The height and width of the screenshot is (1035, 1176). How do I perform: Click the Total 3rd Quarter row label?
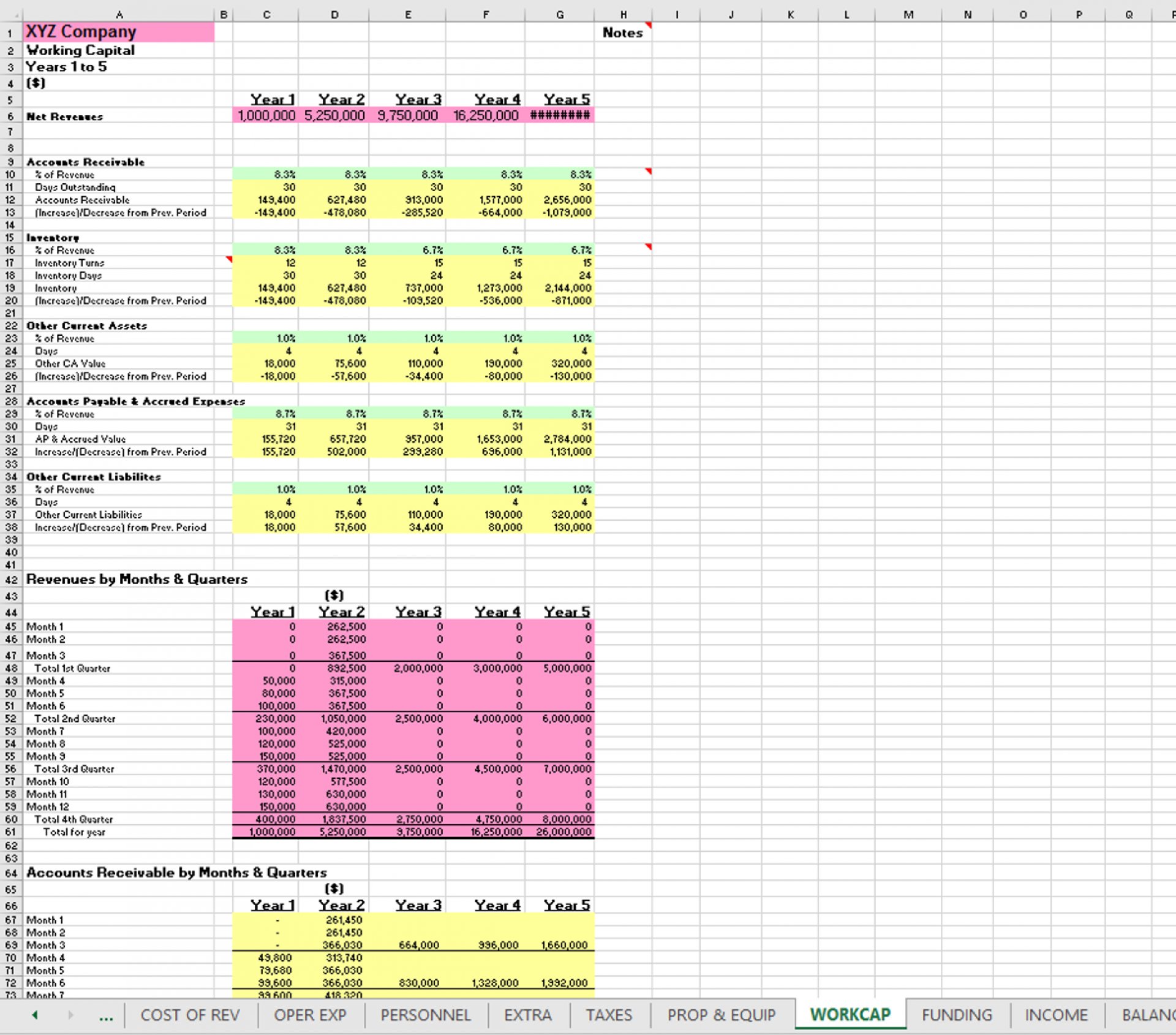click(74, 768)
